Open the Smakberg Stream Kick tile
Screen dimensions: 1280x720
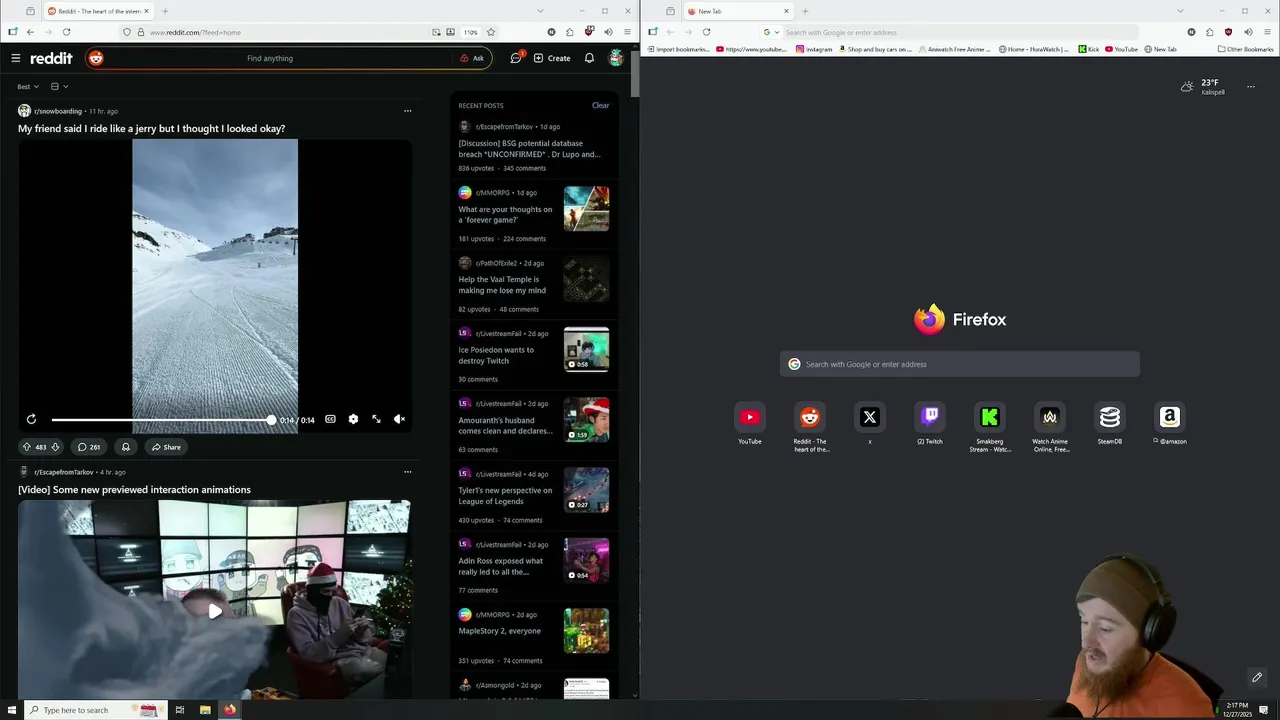[x=990, y=417]
